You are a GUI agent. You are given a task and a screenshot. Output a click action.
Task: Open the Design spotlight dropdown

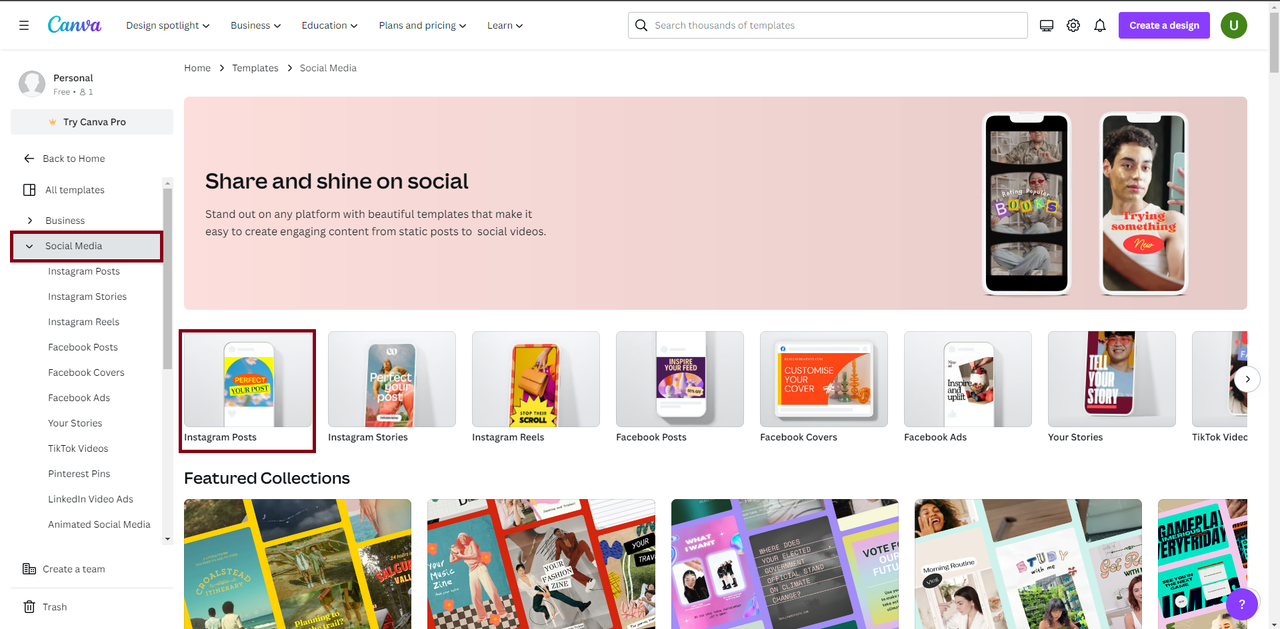click(168, 25)
